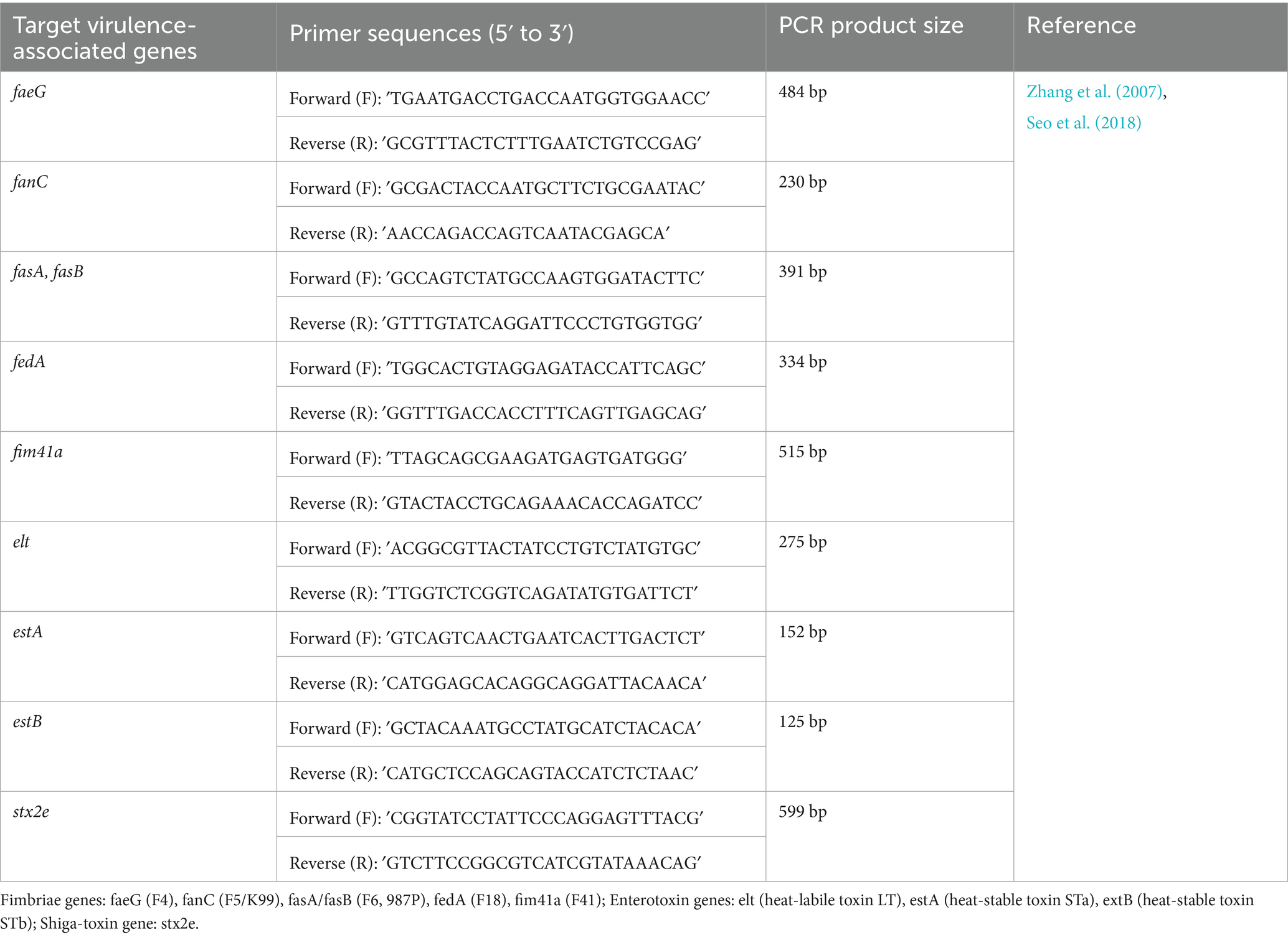Click the "Target virulence-associated genes" column header
The width and height of the screenshot is (1288, 937).
pyautogui.click(x=105, y=37)
